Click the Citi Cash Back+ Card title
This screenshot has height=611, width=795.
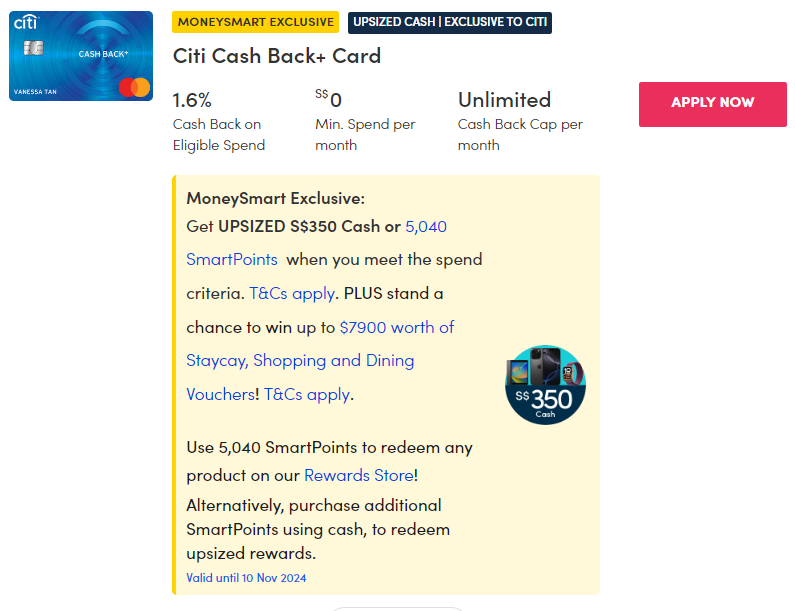click(x=277, y=56)
